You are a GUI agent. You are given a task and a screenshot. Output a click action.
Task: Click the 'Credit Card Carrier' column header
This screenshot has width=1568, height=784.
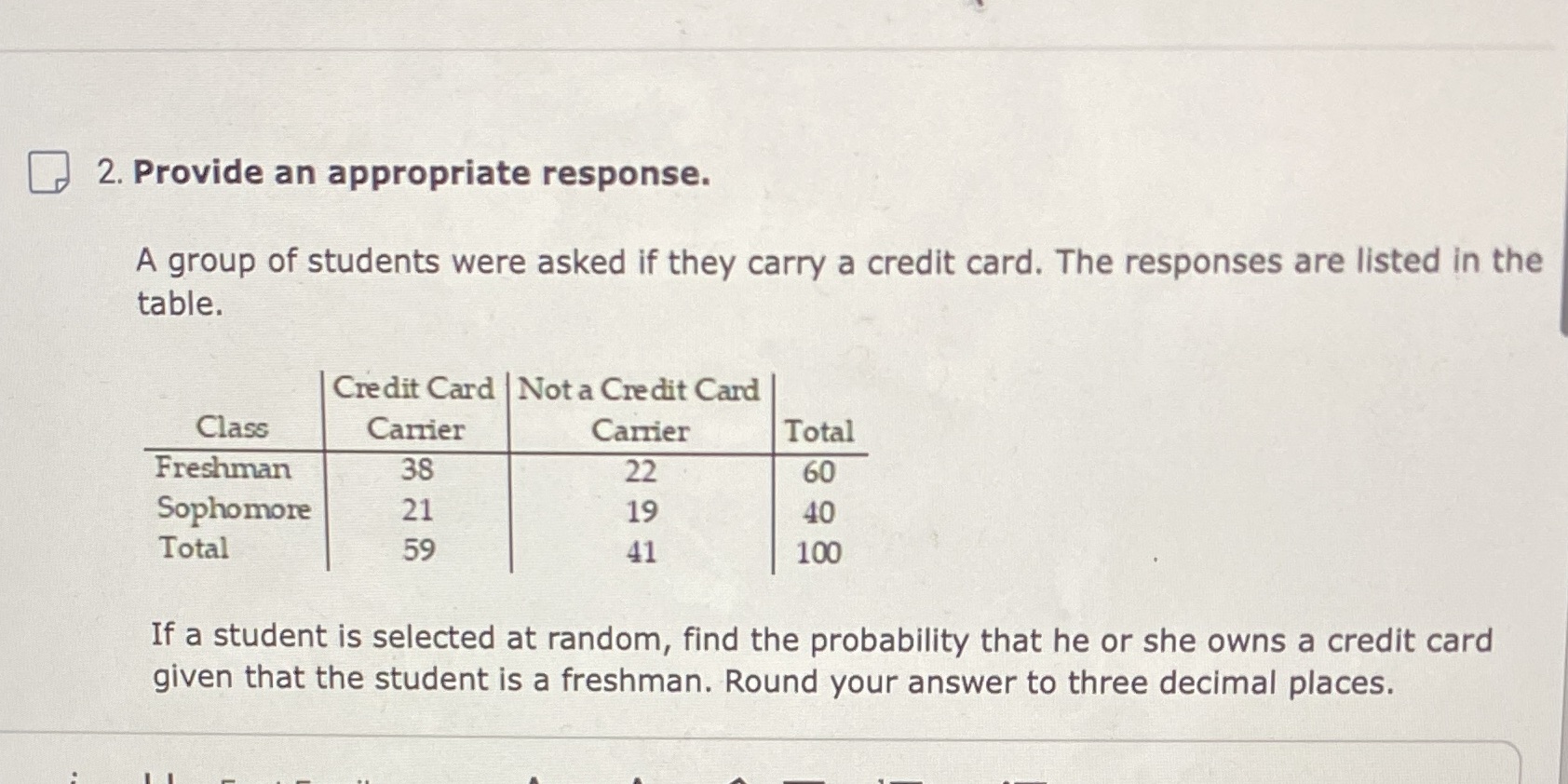pos(414,408)
